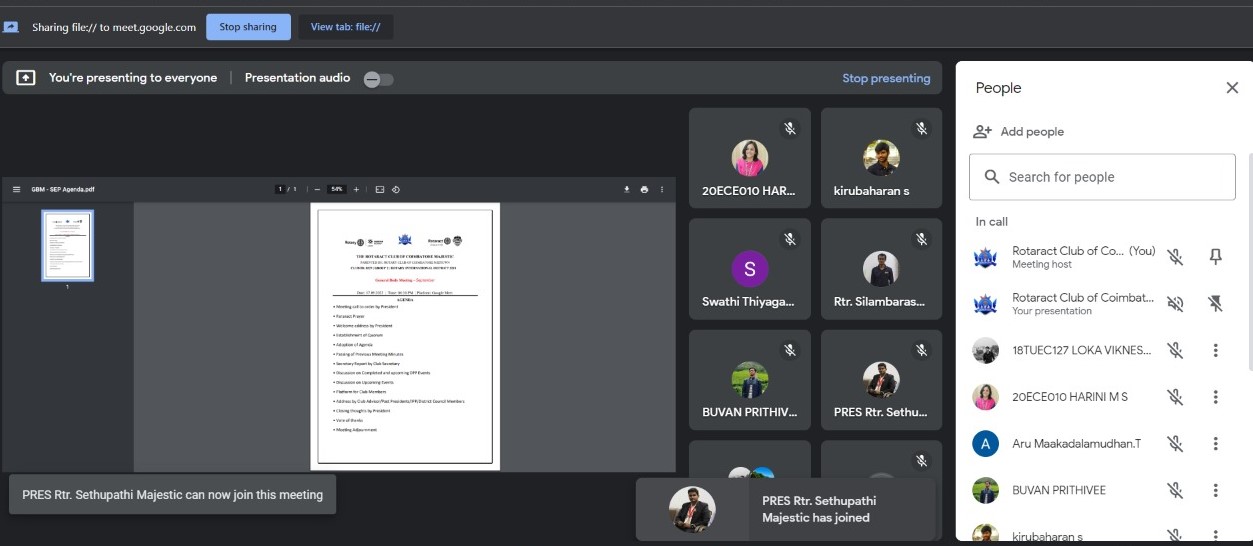1253x546 pixels.
Task: Click the Add people icon
Action: tap(982, 132)
